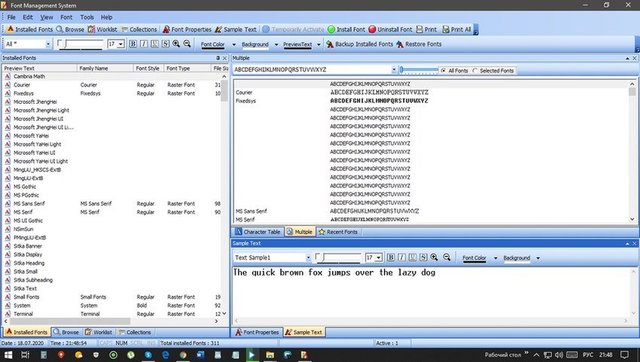The height and width of the screenshot is (362, 640).
Task: Select the All Fonts radio button
Action: pyautogui.click(x=443, y=71)
